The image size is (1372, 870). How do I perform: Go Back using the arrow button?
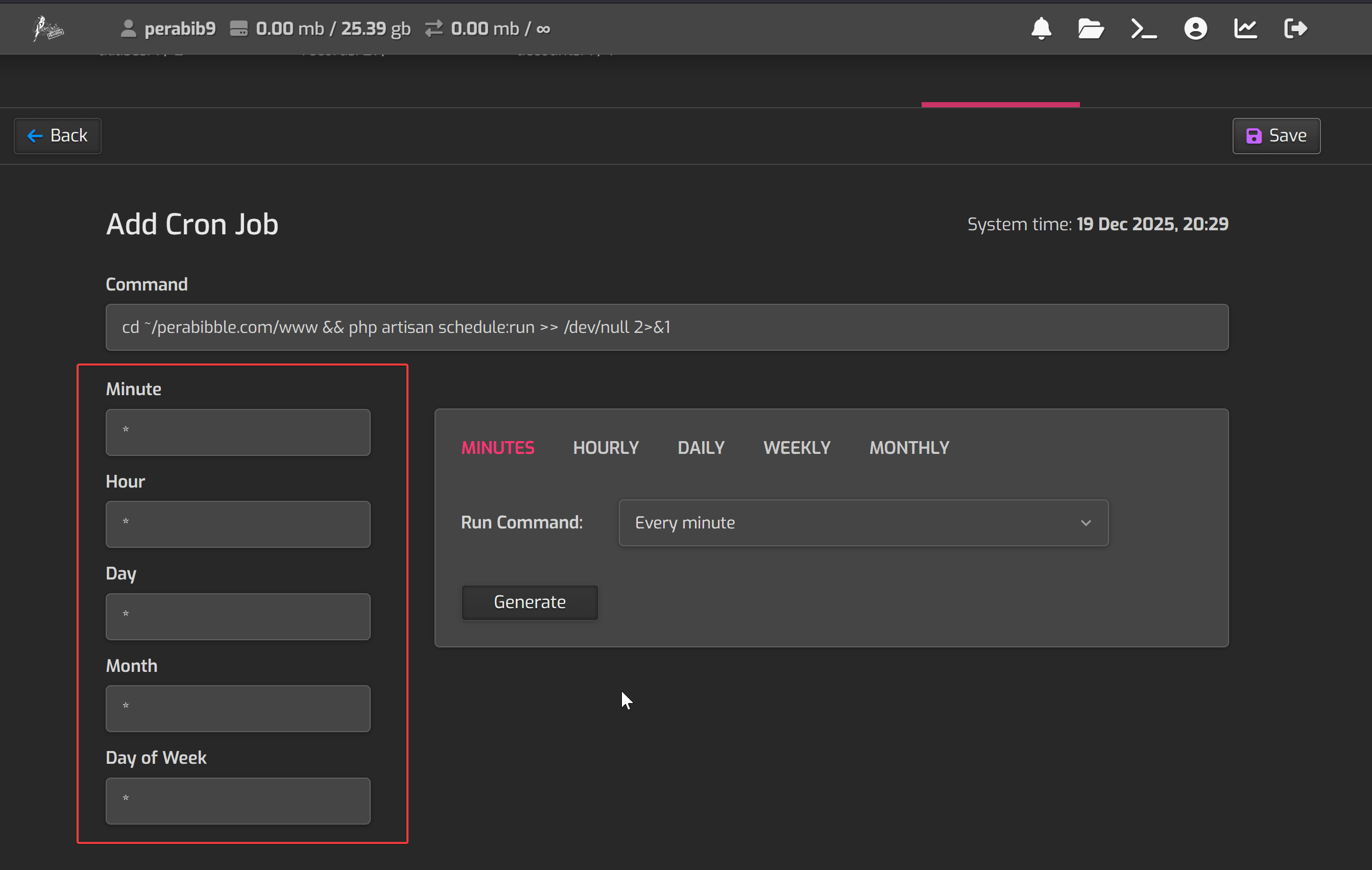[58, 136]
